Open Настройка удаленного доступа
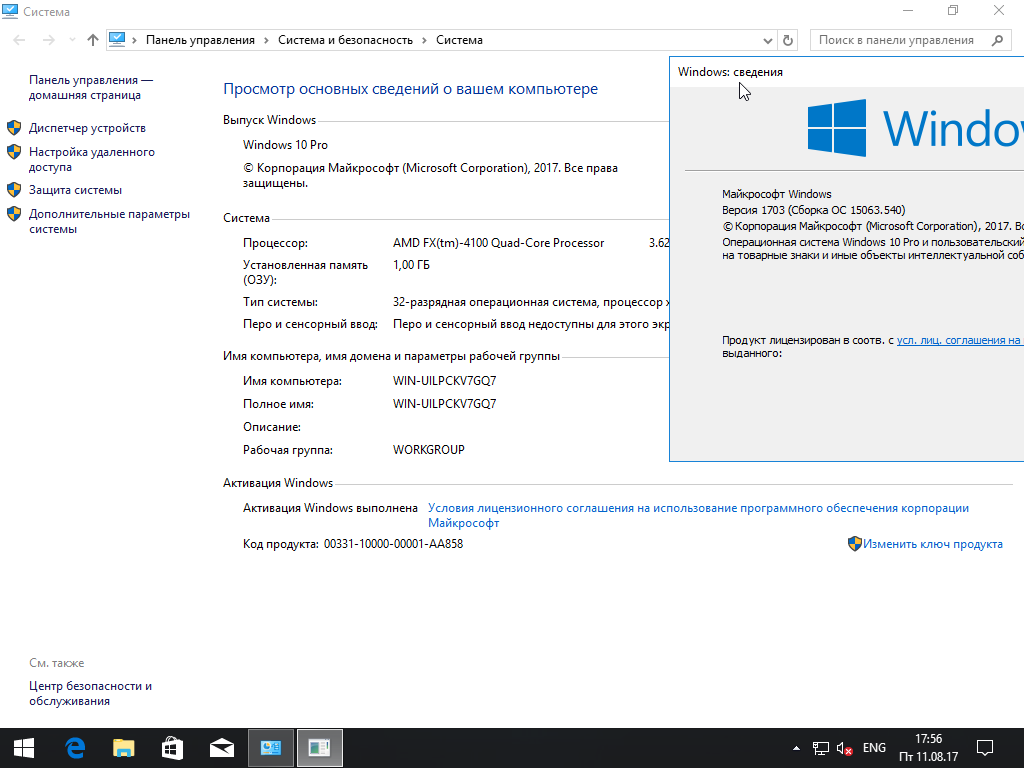Viewport: 1024px width, 768px height. pos(91,159)
